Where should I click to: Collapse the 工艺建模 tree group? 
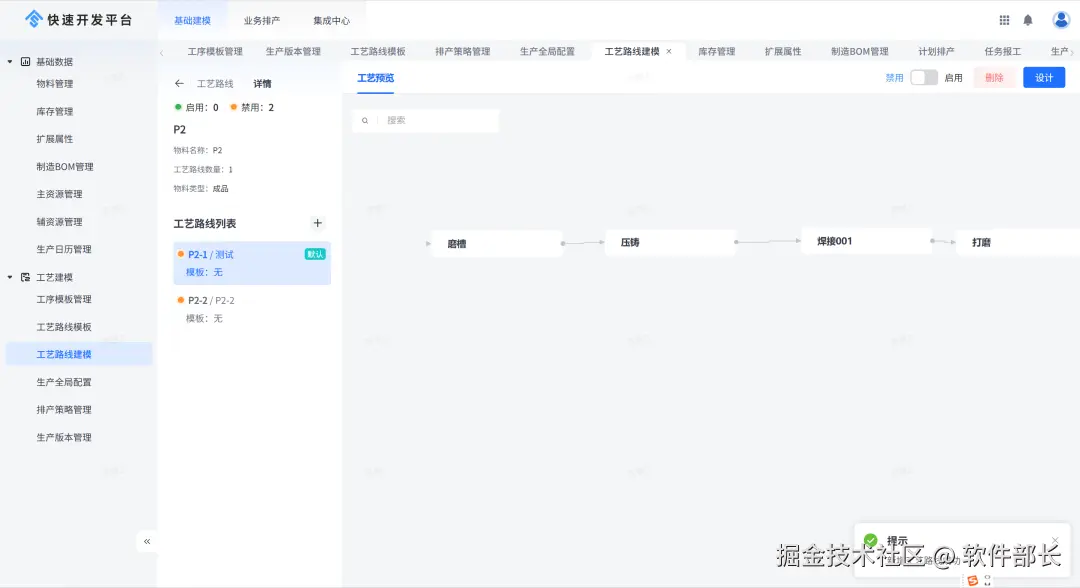point(10,277)
